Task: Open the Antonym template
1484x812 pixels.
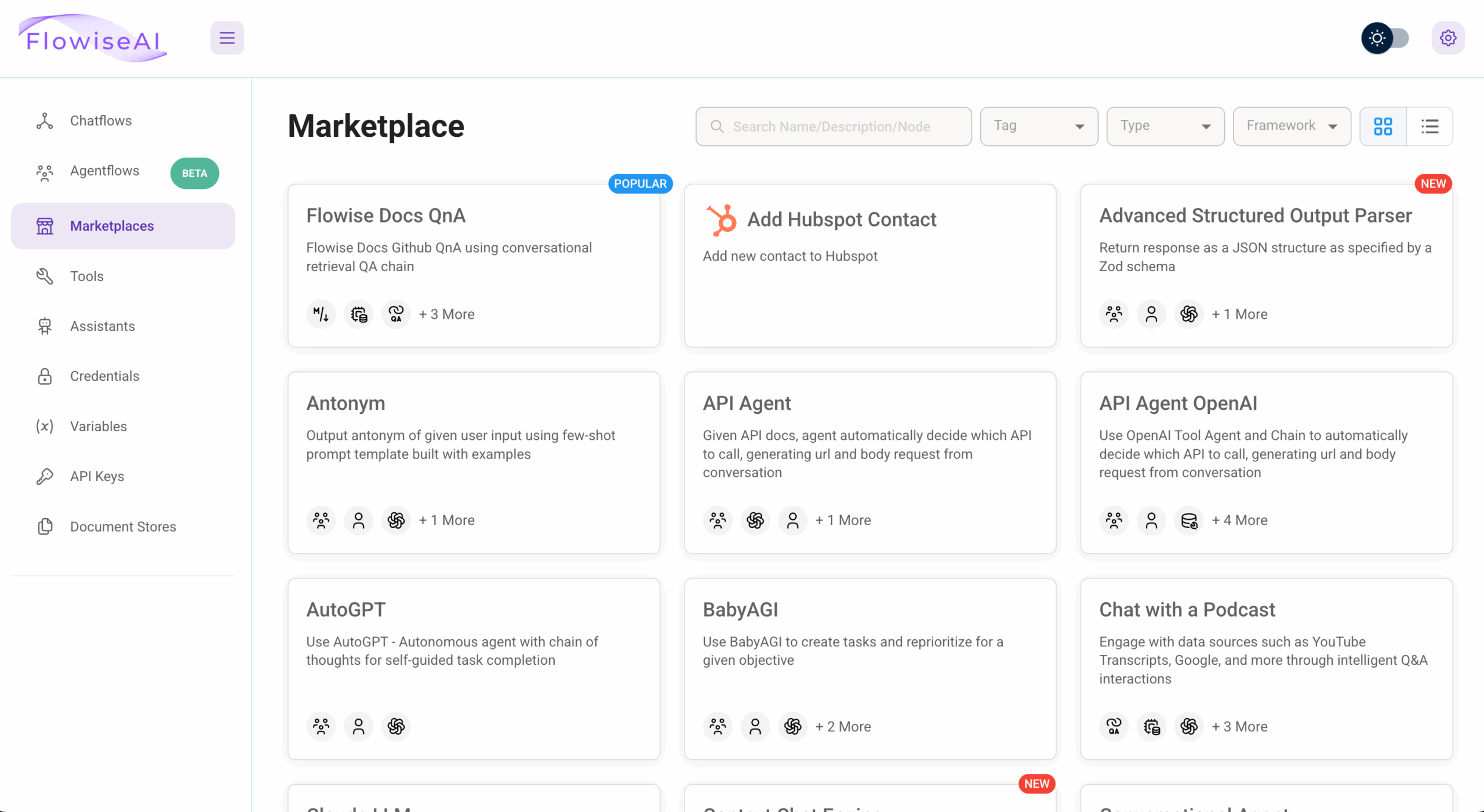Action: click(474, 463)
